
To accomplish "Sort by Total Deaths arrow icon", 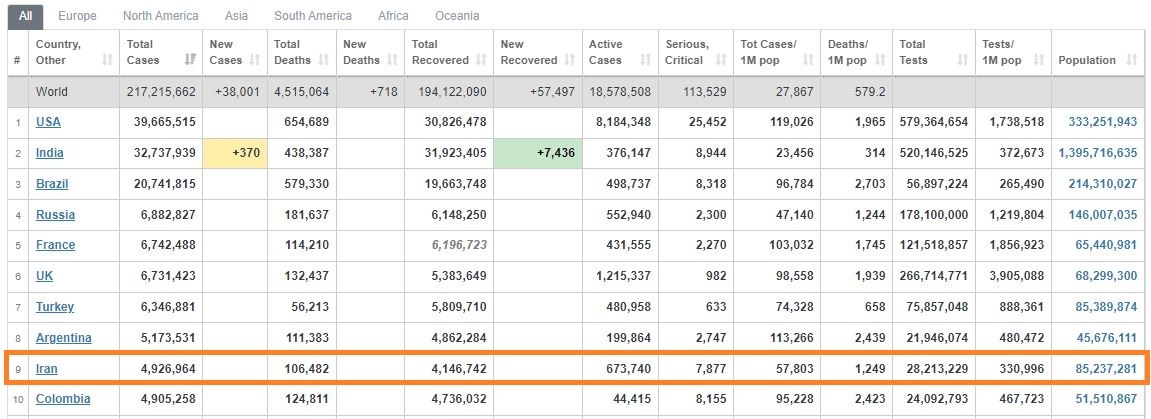I will click(x=324, y=60).
